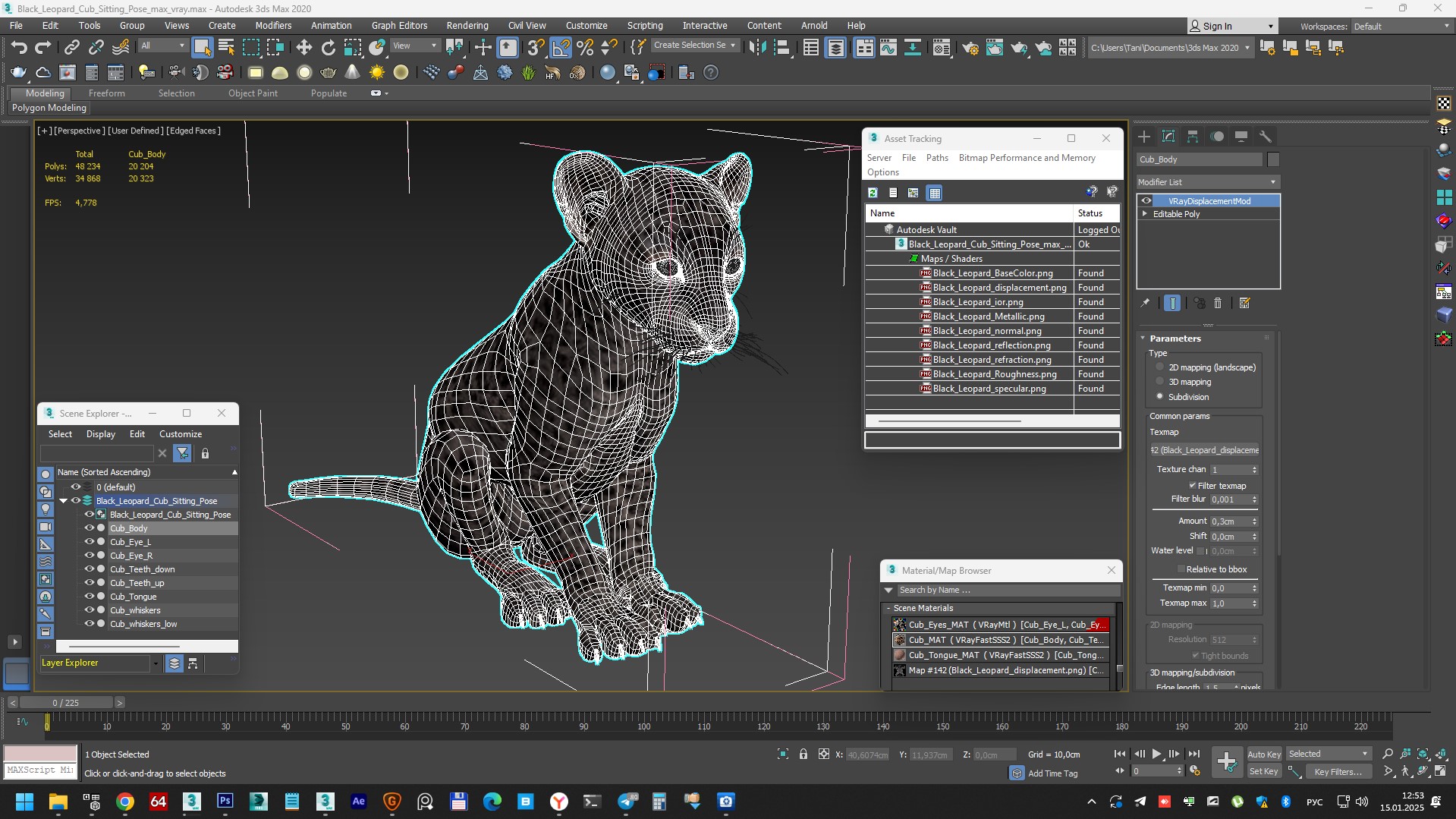The height and width of the screenshot is (819, 1456).
Task: Click the Sunlight icon in second toolbar
Action: (377, 73)
